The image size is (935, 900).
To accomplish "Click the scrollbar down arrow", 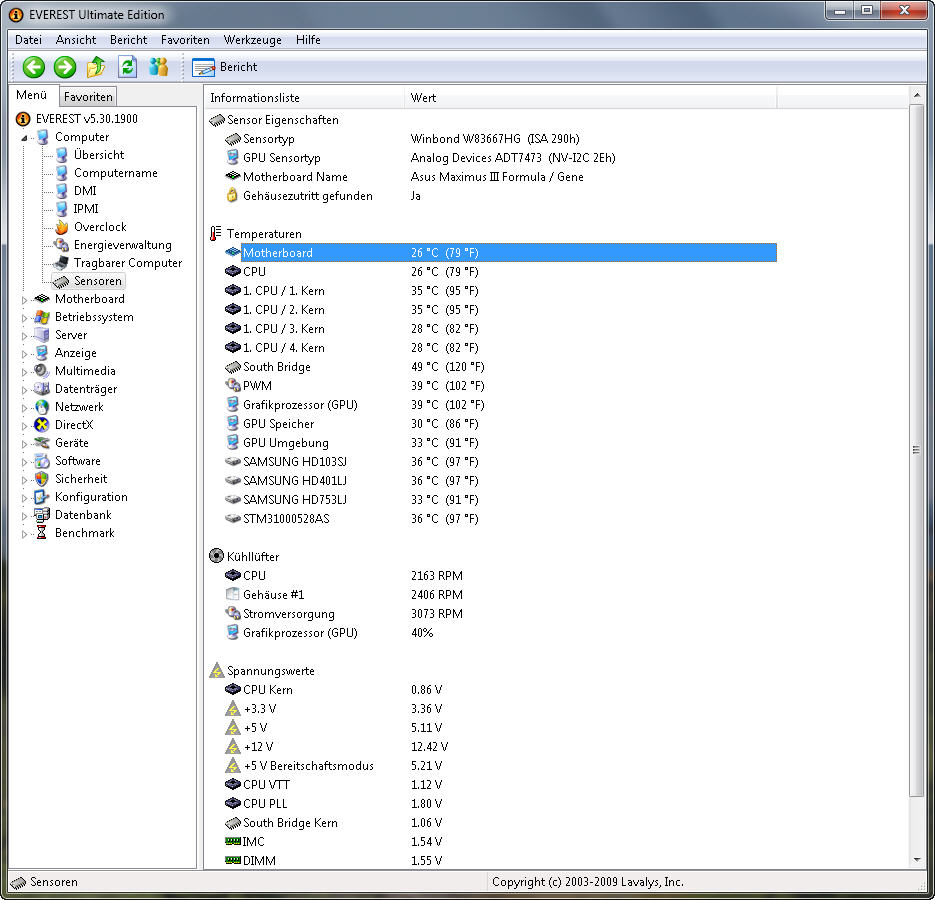I will coord(917,860).
